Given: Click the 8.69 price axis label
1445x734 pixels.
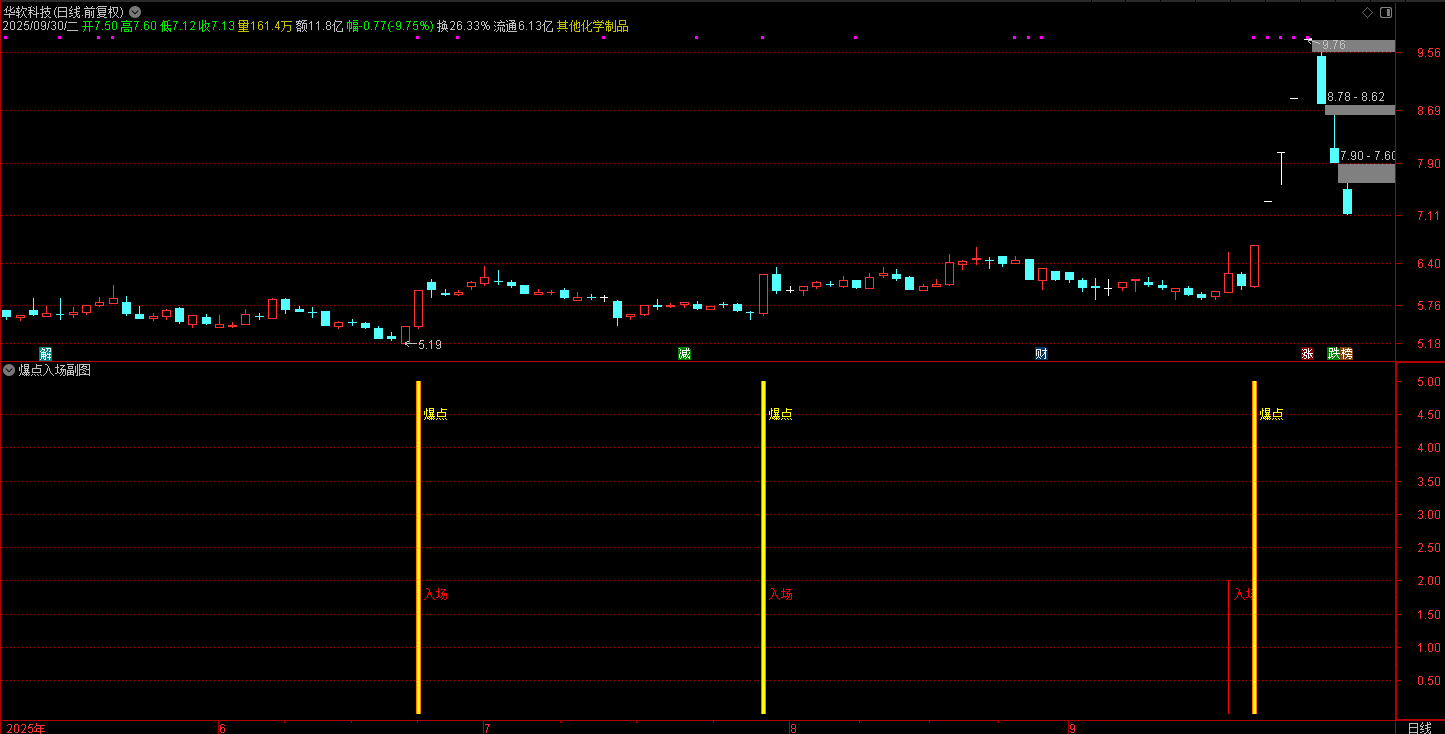Looking at the screenshot, I should point(1428,111).
